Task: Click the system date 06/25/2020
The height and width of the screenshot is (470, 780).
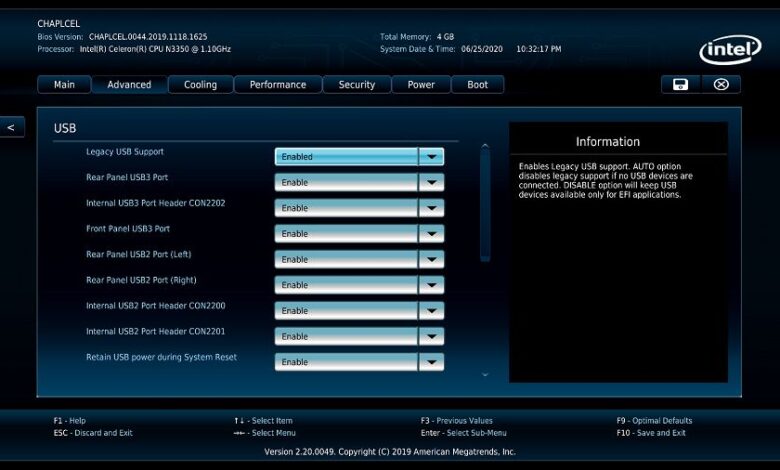Action: tap(482, 49)
